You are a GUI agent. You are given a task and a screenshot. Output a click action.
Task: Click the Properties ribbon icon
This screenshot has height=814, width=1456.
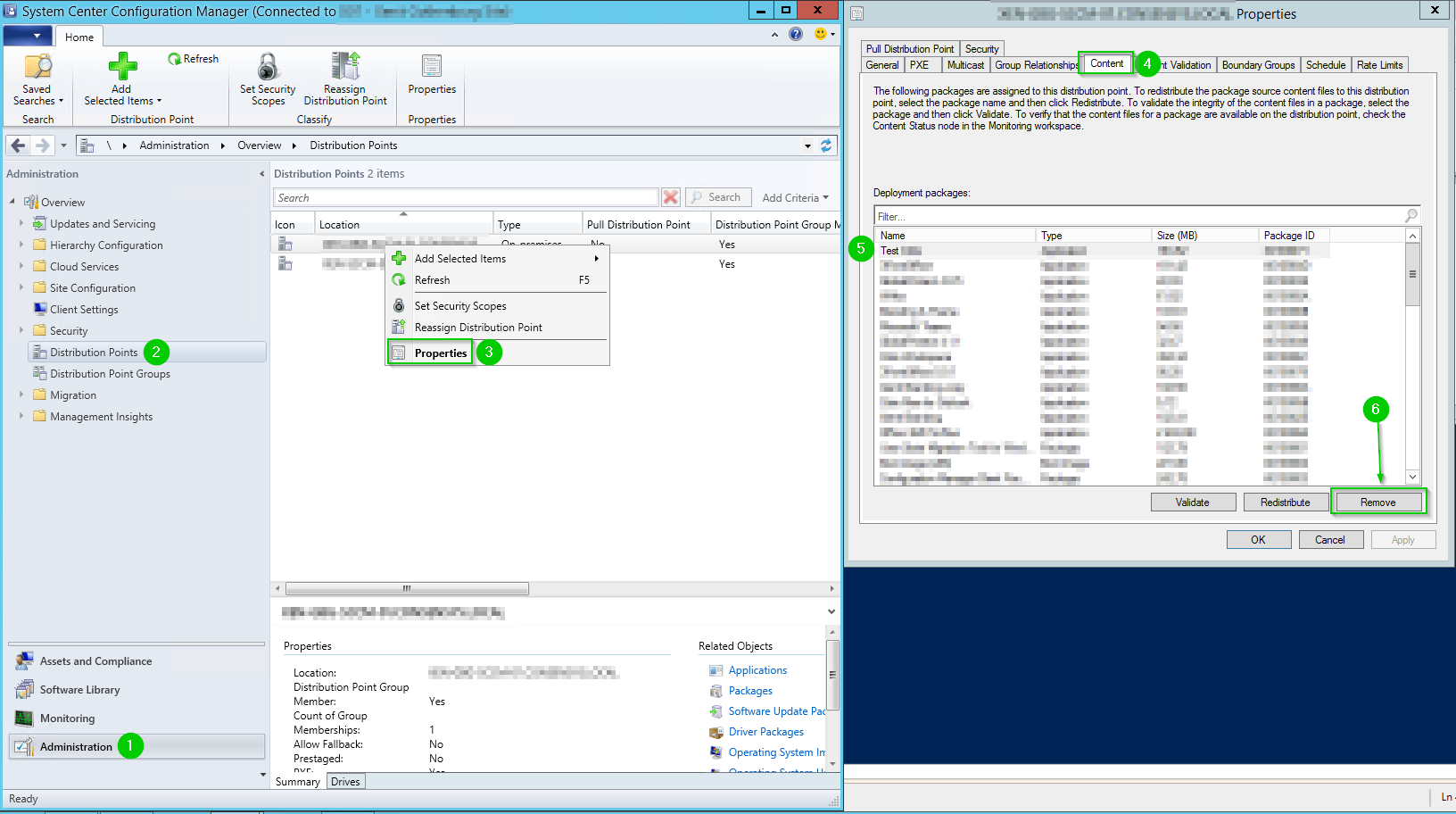432,67
